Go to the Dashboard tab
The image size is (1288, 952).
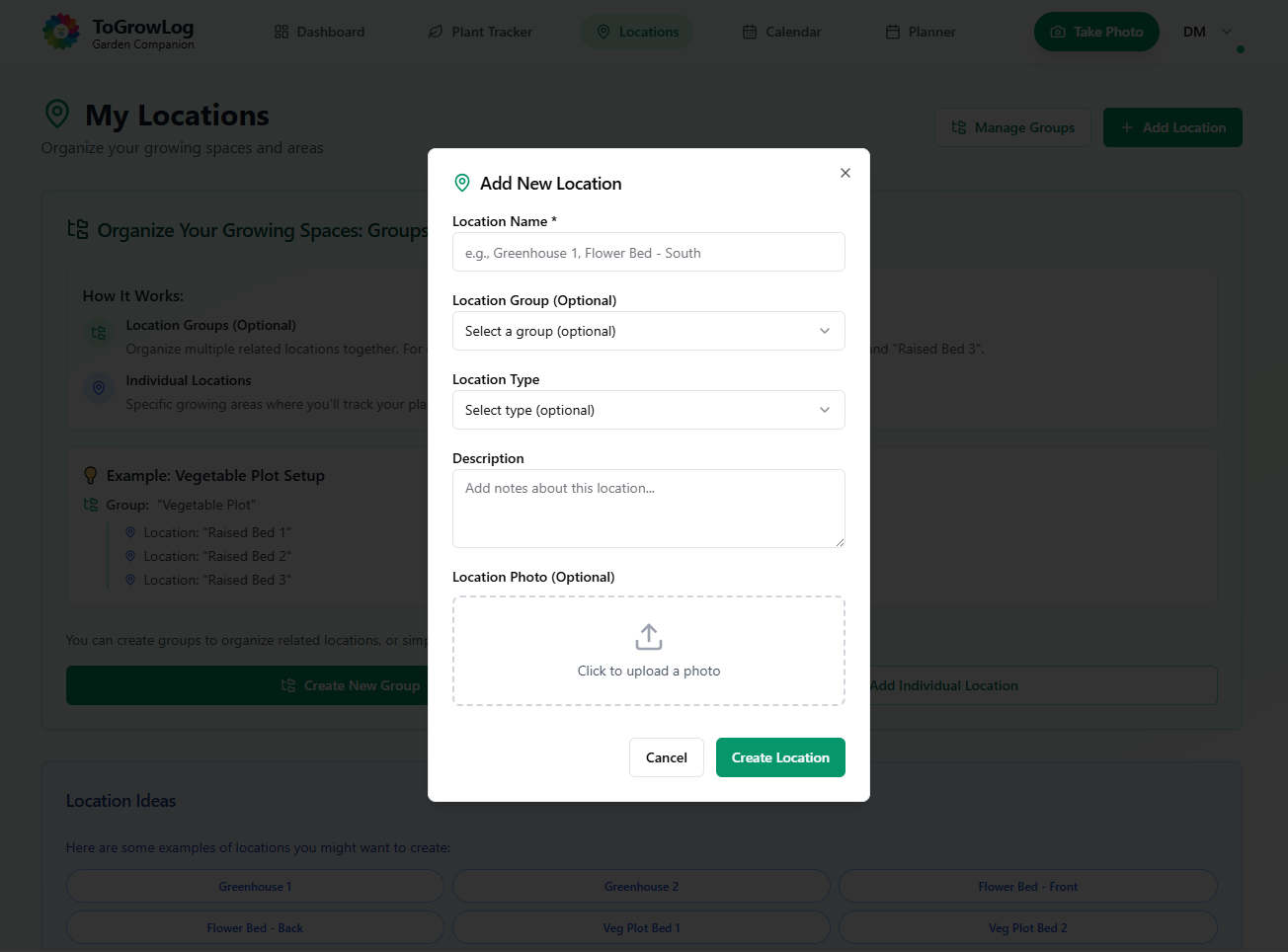coord(319,32)
